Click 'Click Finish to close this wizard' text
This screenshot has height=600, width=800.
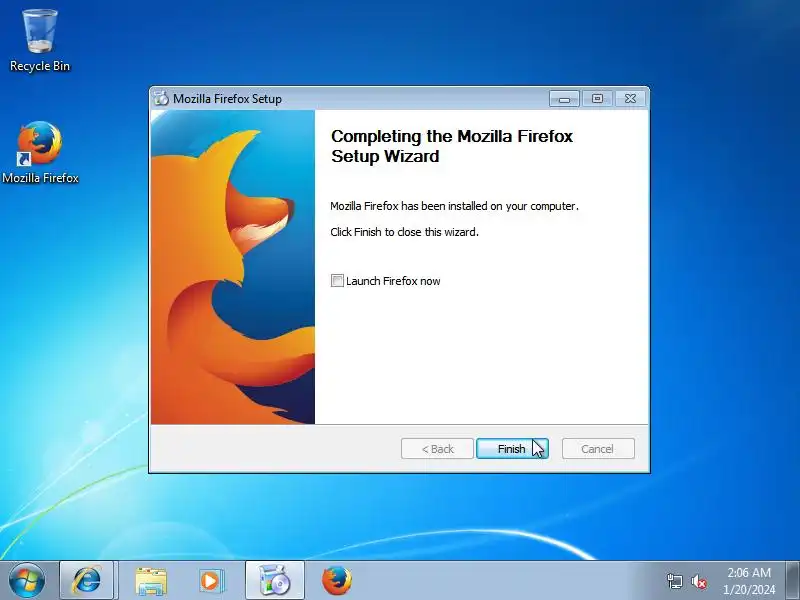coord(404,232)
